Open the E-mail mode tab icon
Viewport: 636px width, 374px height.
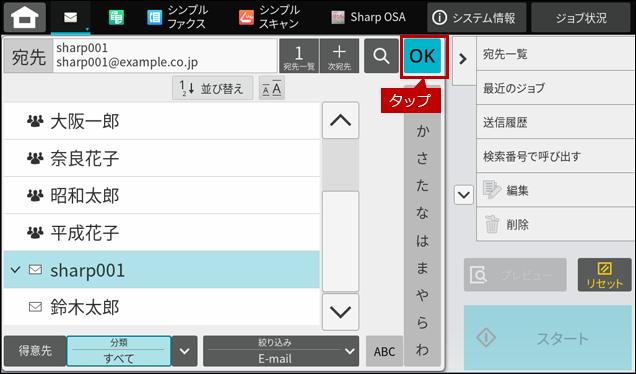click(x=71, y=17)
